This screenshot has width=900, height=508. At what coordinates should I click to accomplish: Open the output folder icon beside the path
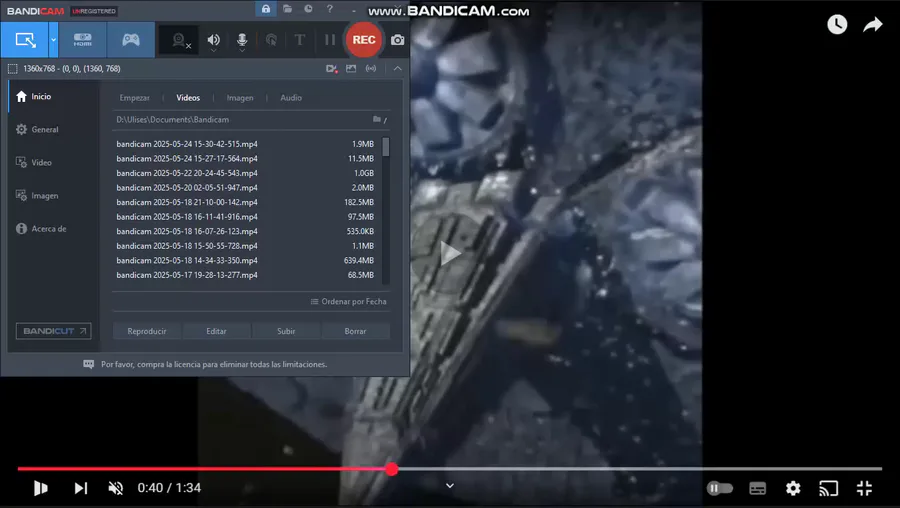(377, 119)
